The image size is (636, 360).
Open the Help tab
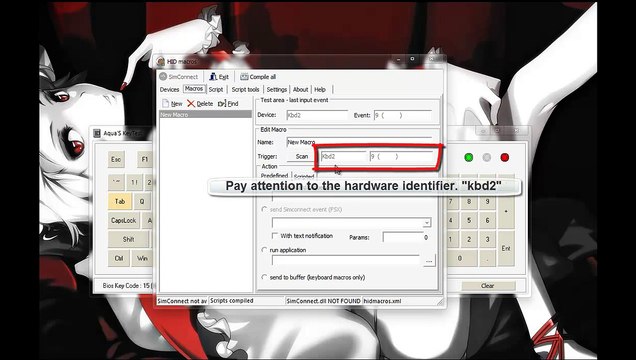pos(320,90)
